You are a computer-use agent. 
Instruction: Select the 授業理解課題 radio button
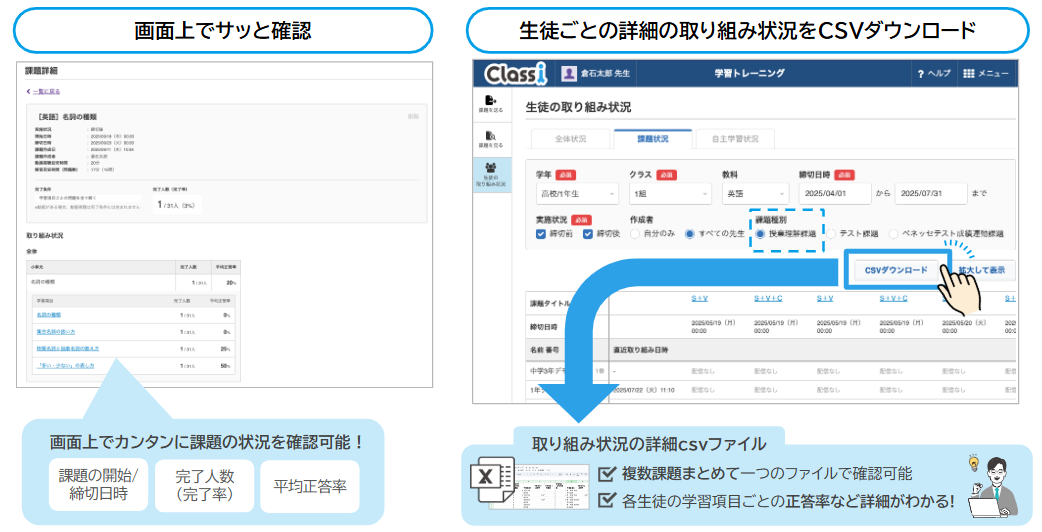[760, 234]
